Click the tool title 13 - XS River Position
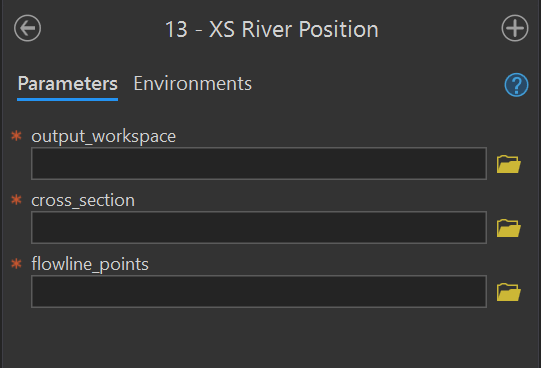This screenshot has width=541, height=368. point(272,29)
